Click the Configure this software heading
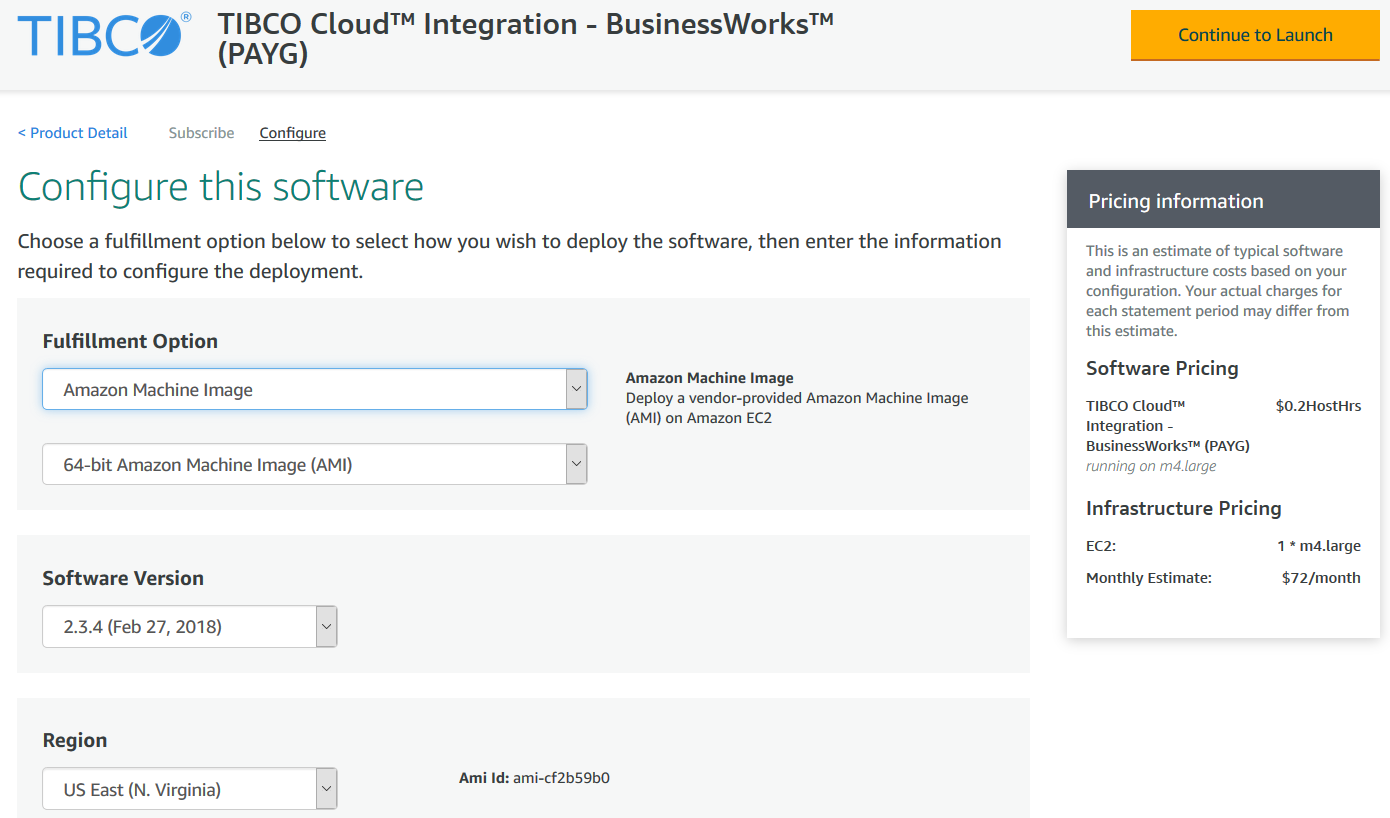Image resolution: width=1390 pixels, height=818 pixels. pos(221,187)
